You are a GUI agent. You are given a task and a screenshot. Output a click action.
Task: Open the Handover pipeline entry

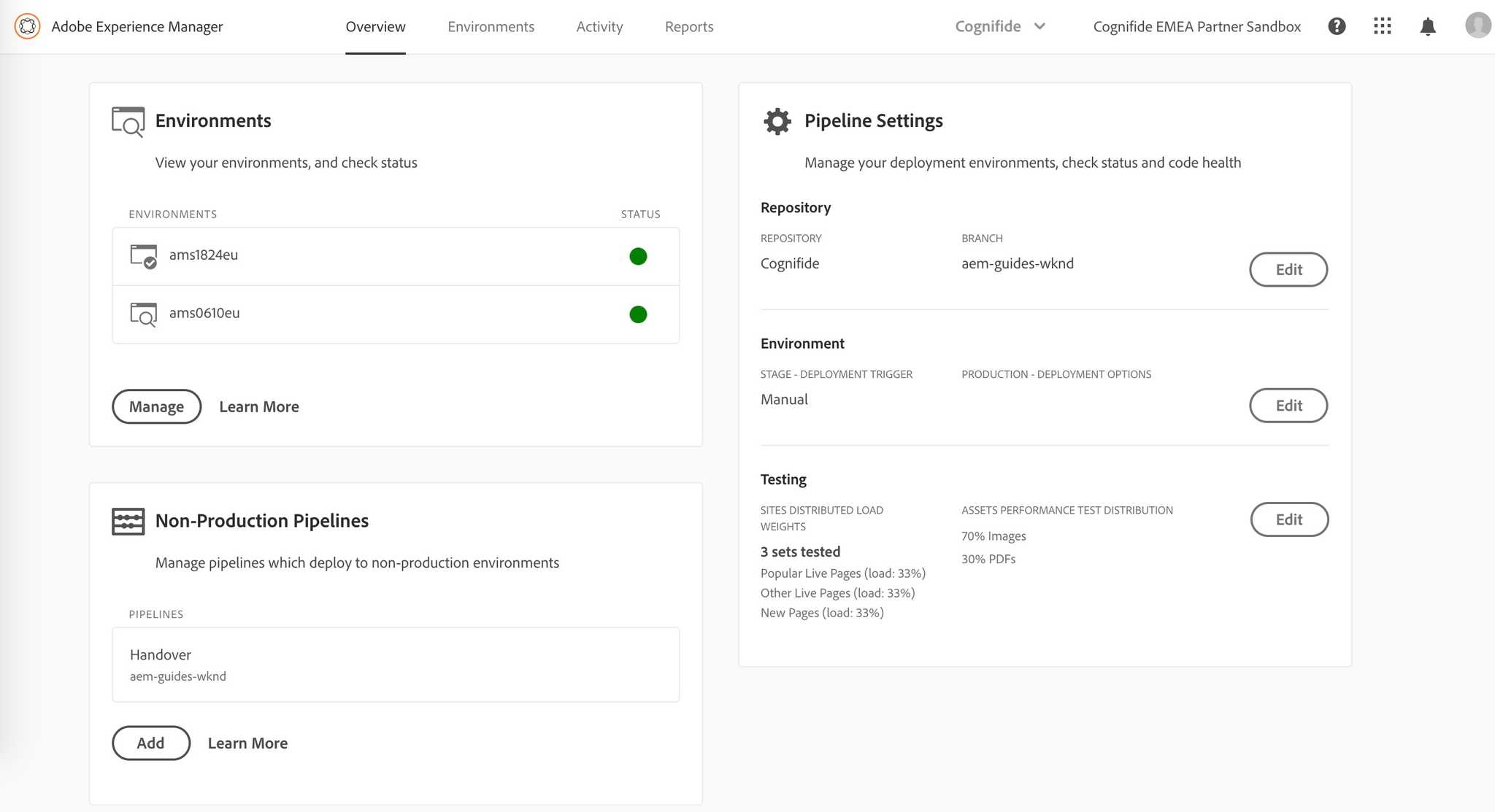coord(396,665)
